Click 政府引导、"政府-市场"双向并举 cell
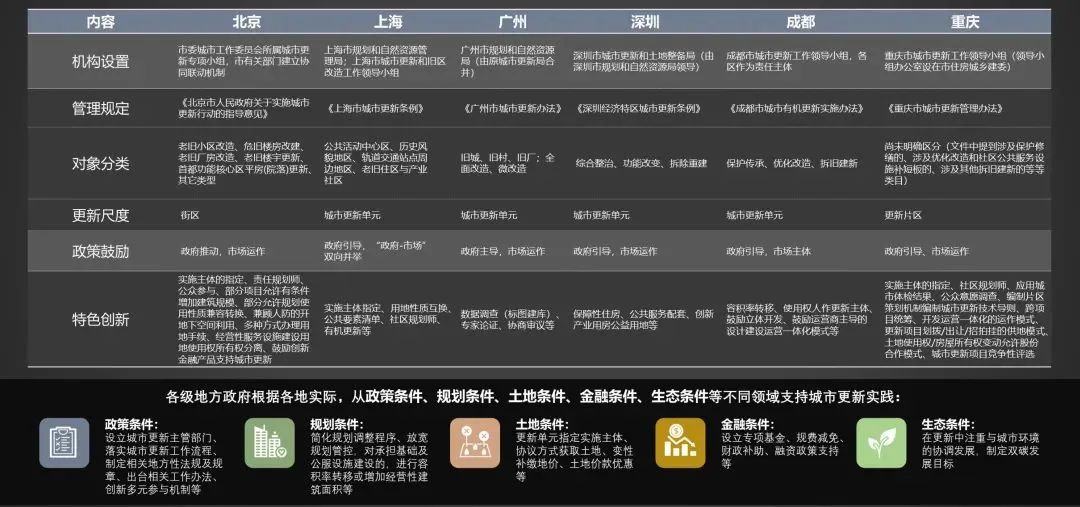The width and height of the screenshot is (1080, 507). tap(375, 251)
